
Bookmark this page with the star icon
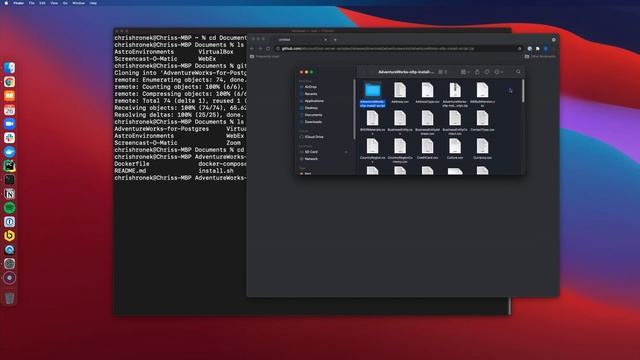(x=519, y=49)
